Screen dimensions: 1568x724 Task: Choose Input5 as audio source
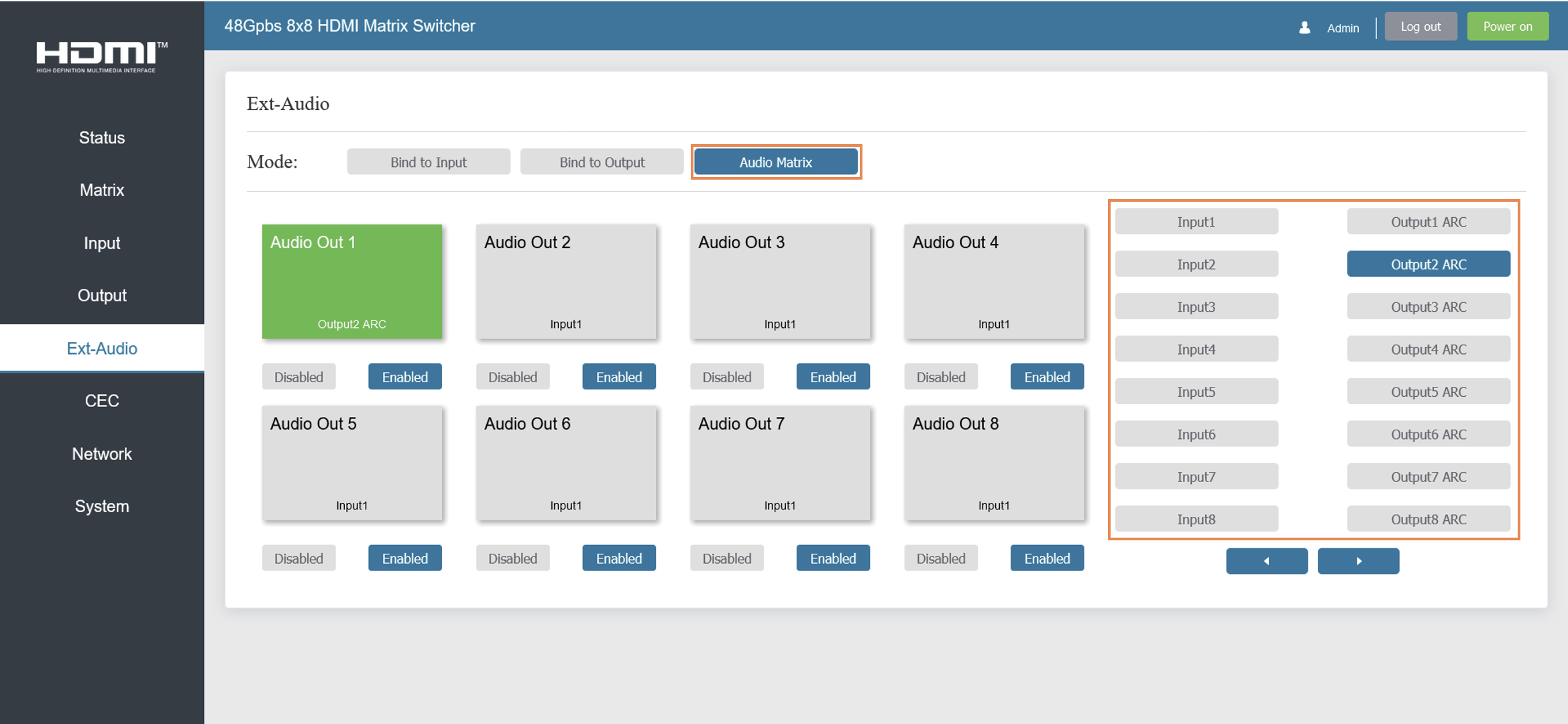point(1196,391)
